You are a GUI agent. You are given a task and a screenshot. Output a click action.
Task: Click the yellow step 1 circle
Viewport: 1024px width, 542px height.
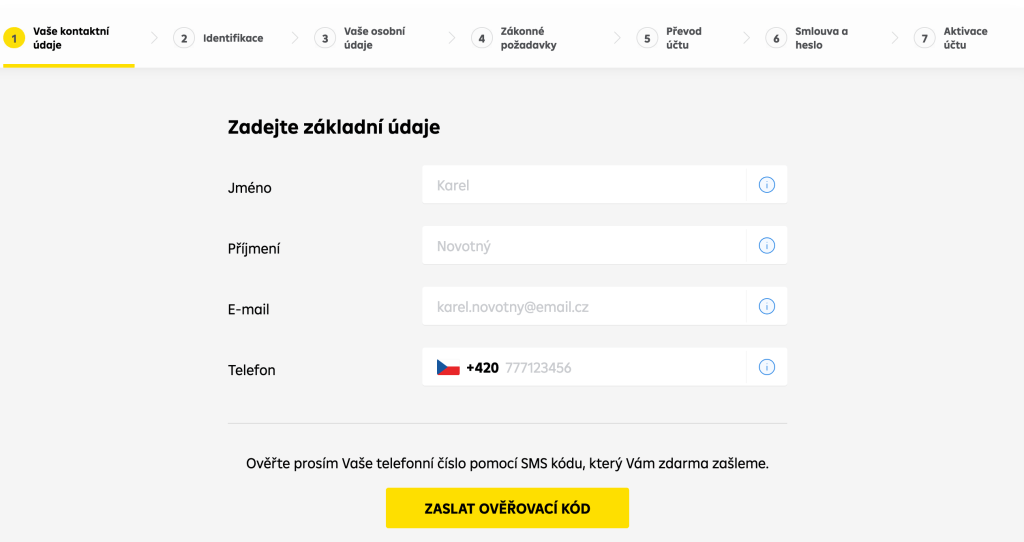tap(14, 39)
